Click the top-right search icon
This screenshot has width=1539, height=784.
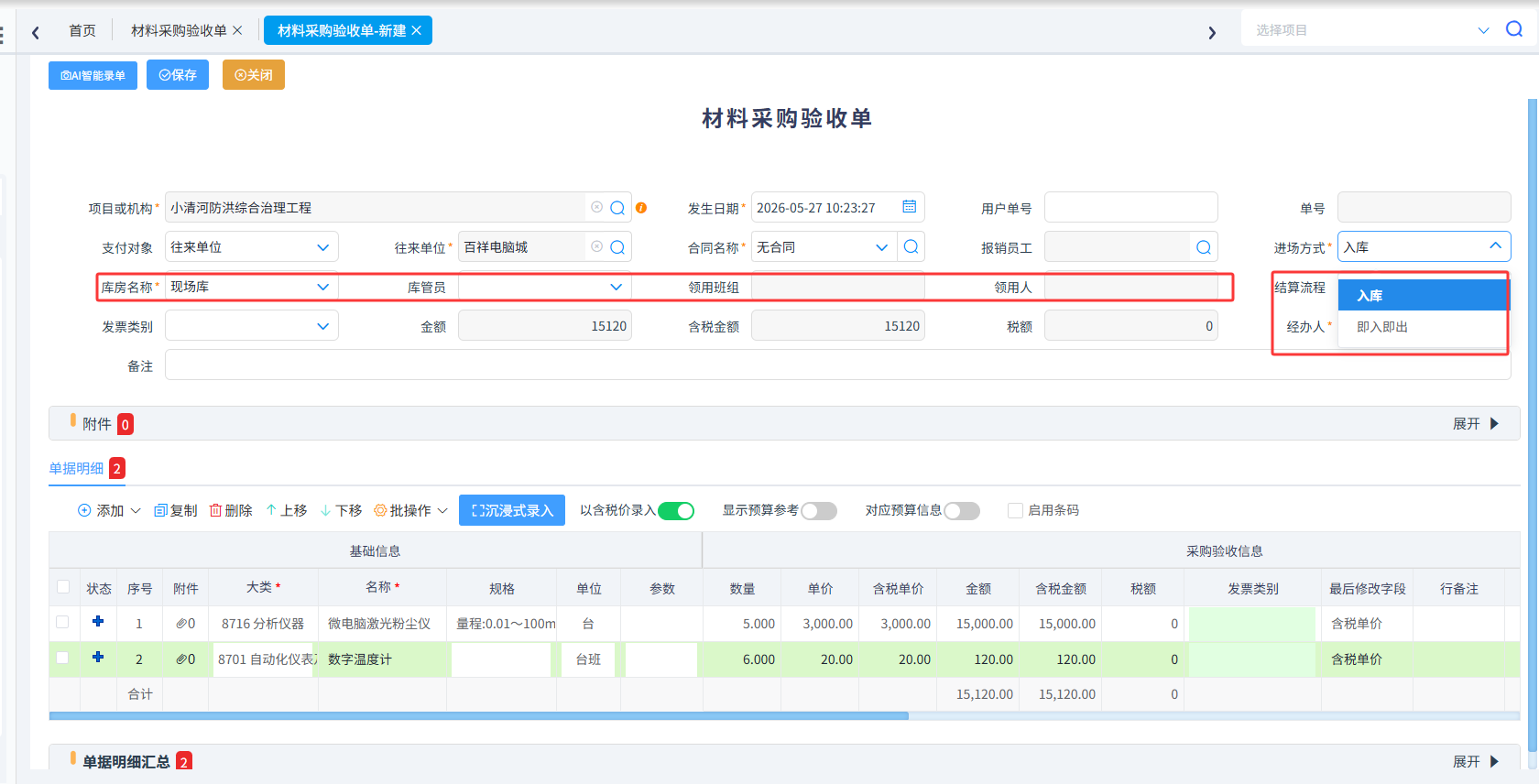(x=1514, y=29)
